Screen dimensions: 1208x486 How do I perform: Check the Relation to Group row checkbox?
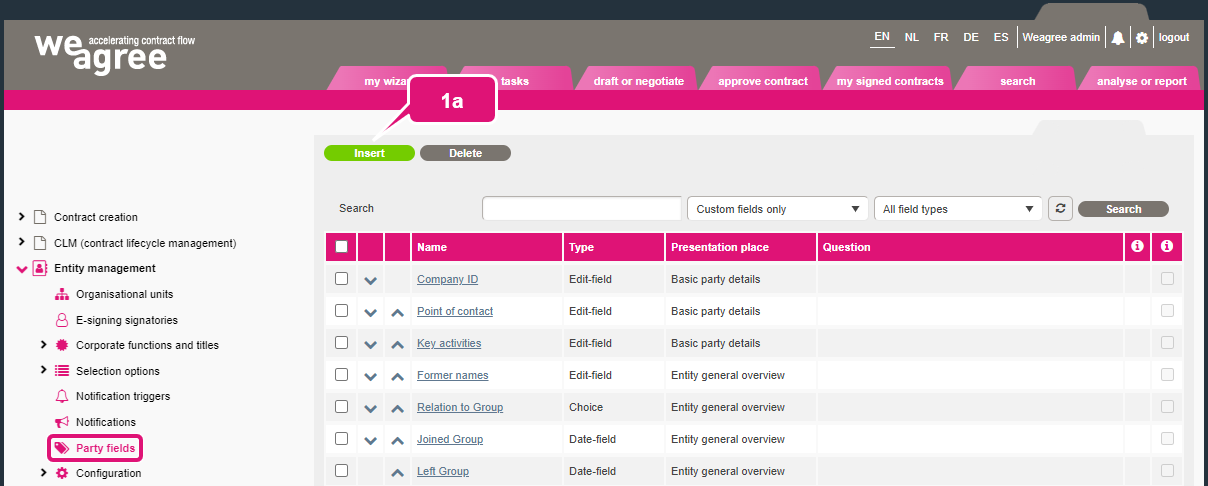click(x=341, y=406)
